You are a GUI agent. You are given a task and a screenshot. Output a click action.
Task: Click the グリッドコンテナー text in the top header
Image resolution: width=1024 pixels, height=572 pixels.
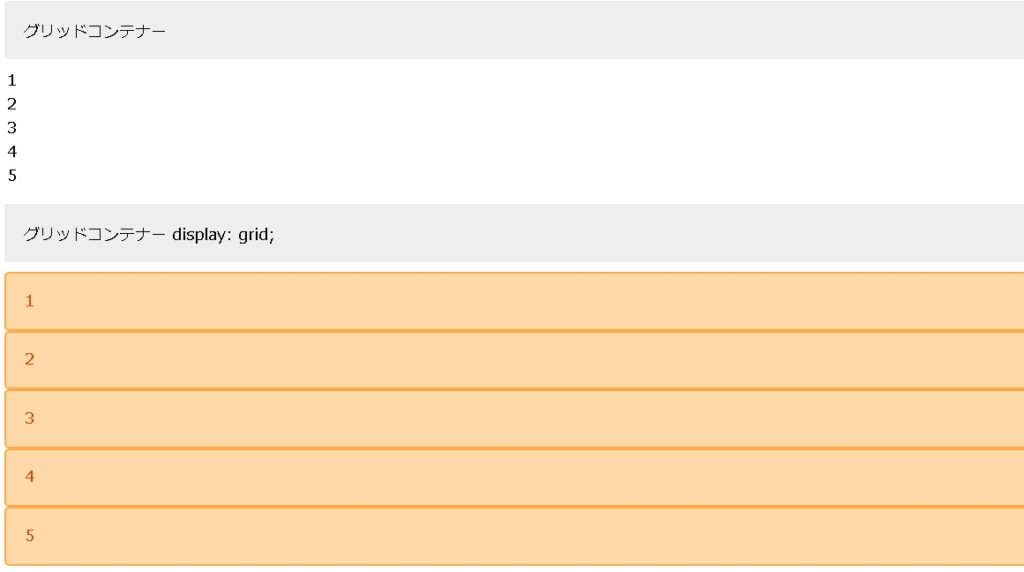coord(95,31)
